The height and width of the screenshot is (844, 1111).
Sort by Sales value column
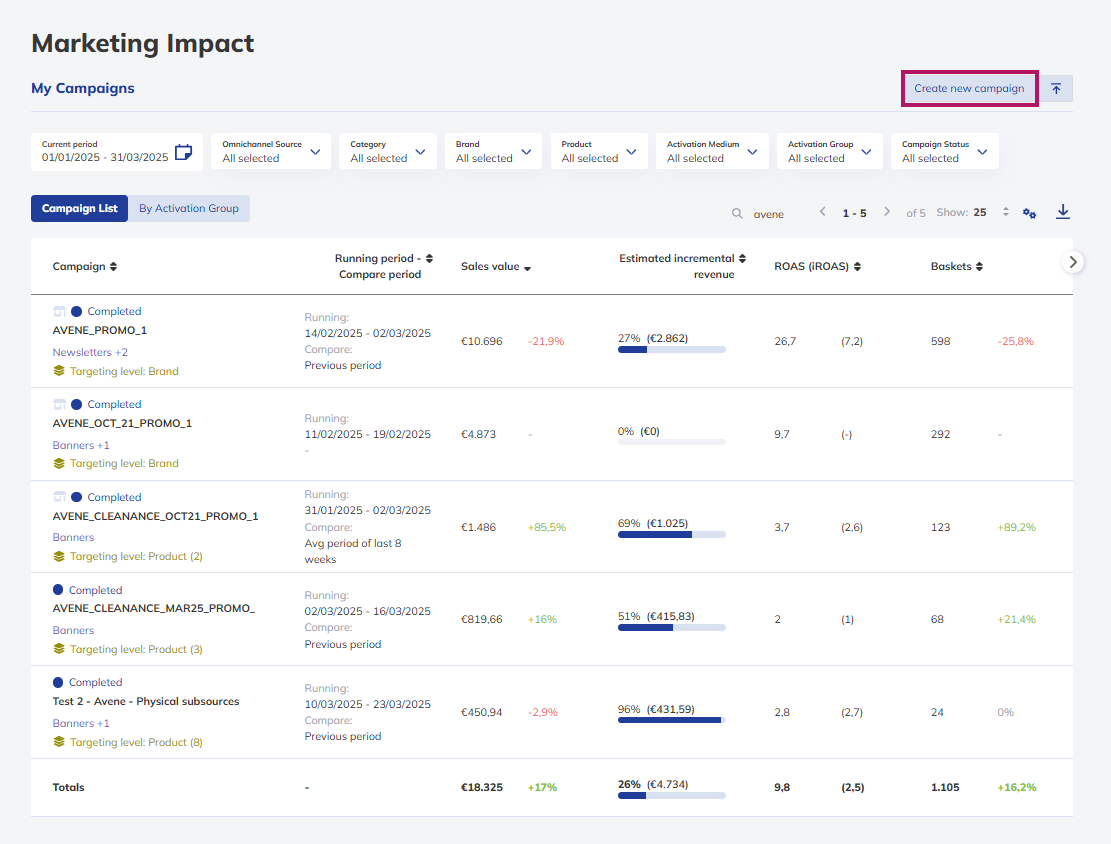click(496, 266)
